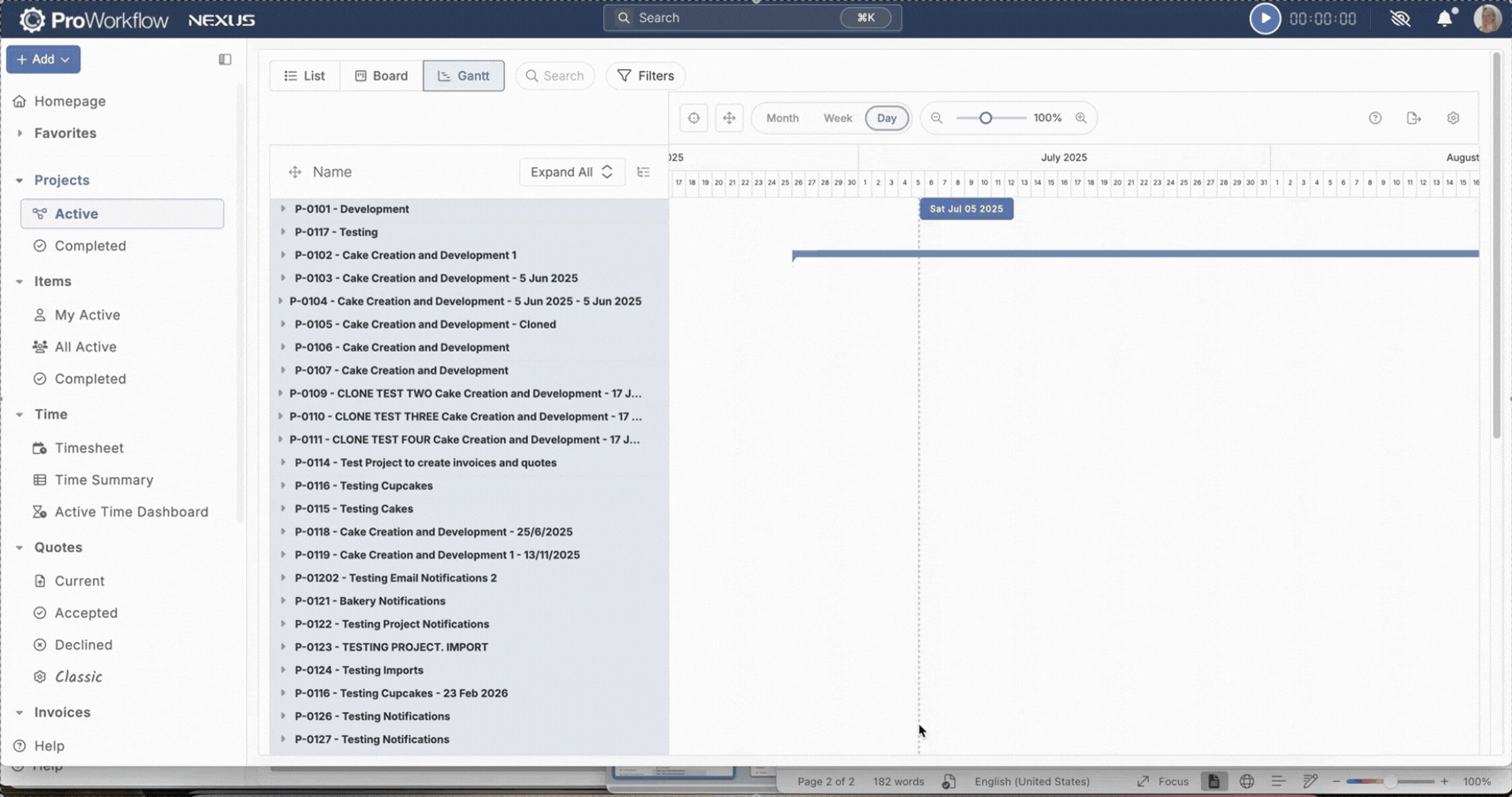
Task: Click the Gantt zoom slider handle
Action: click(x=985, y=118)
